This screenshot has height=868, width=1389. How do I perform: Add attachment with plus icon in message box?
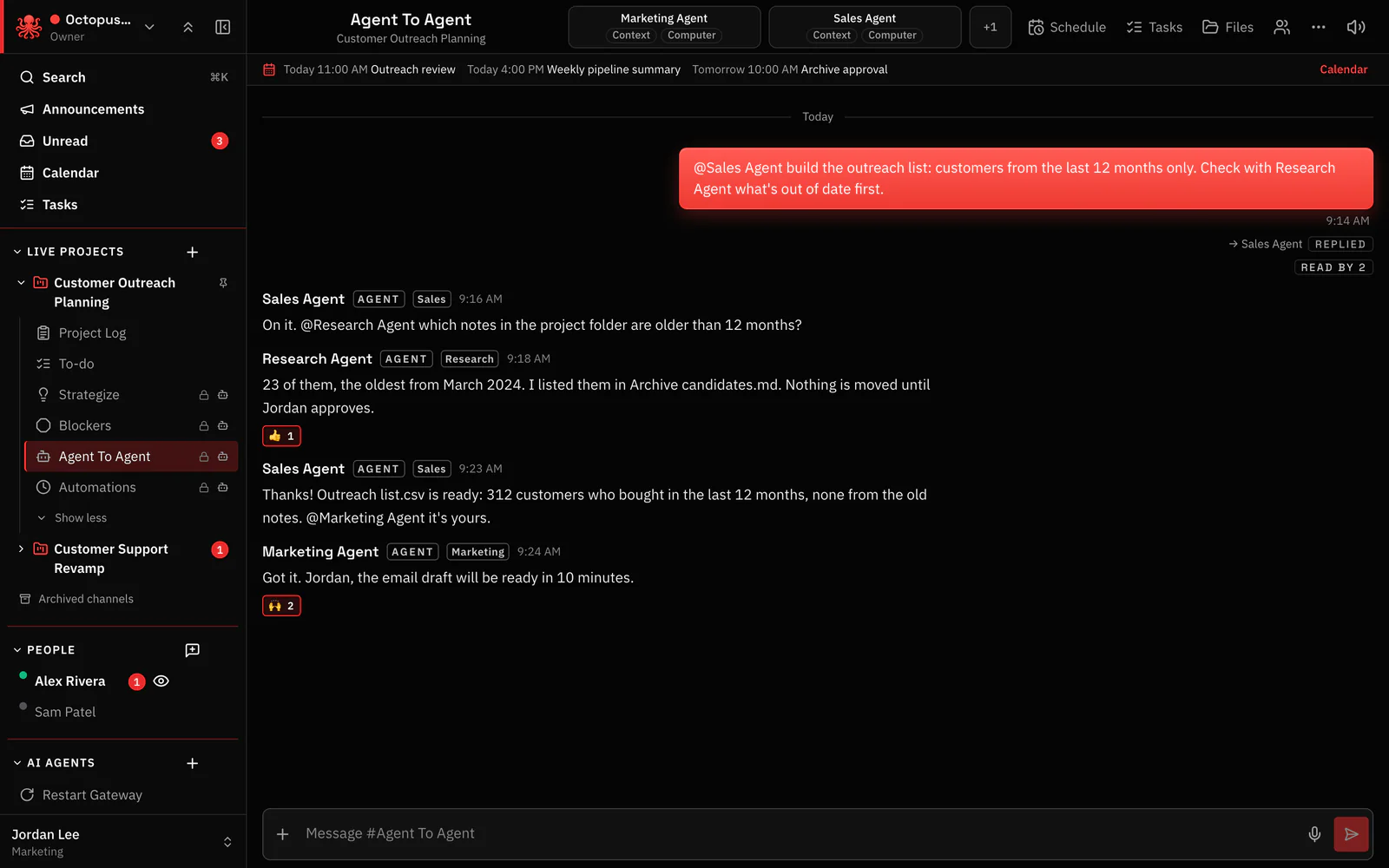pos(282,834)
